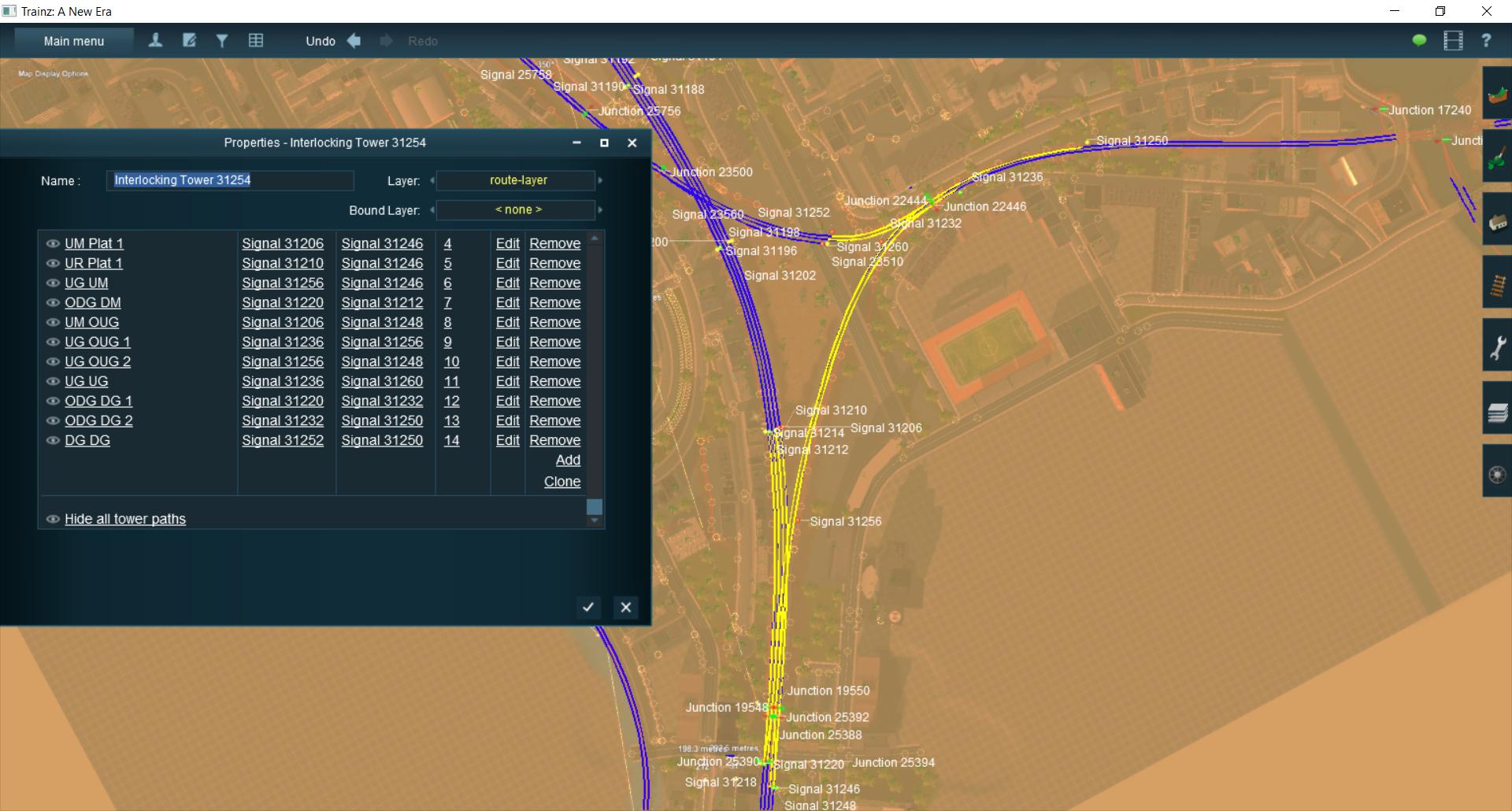Click priority number 14 in DG DG row
Image resolution: width=1512 pixels, height=811 pixels.
(451, 440)
